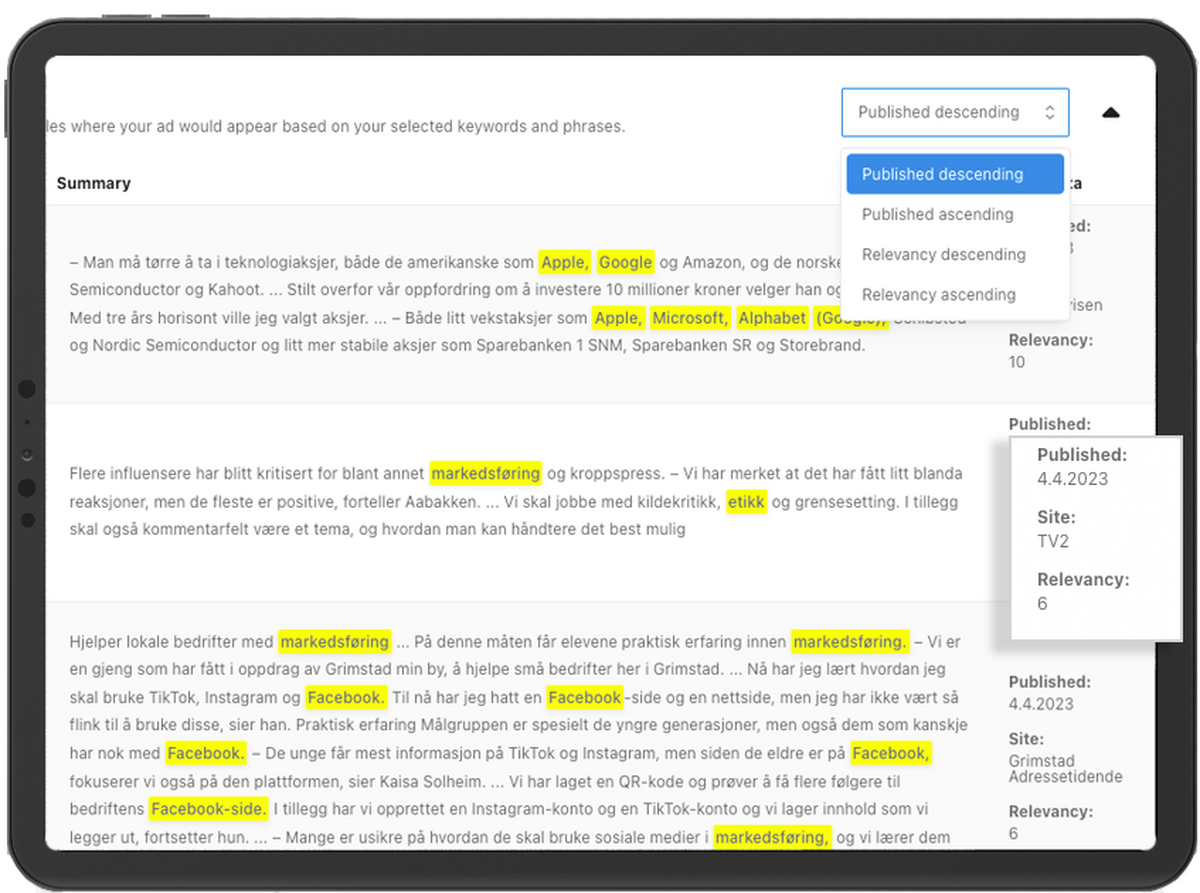
Task: Click the highlighted "Apple," keyword beside "Microsoft,"
Action: [x=618, y=318]
